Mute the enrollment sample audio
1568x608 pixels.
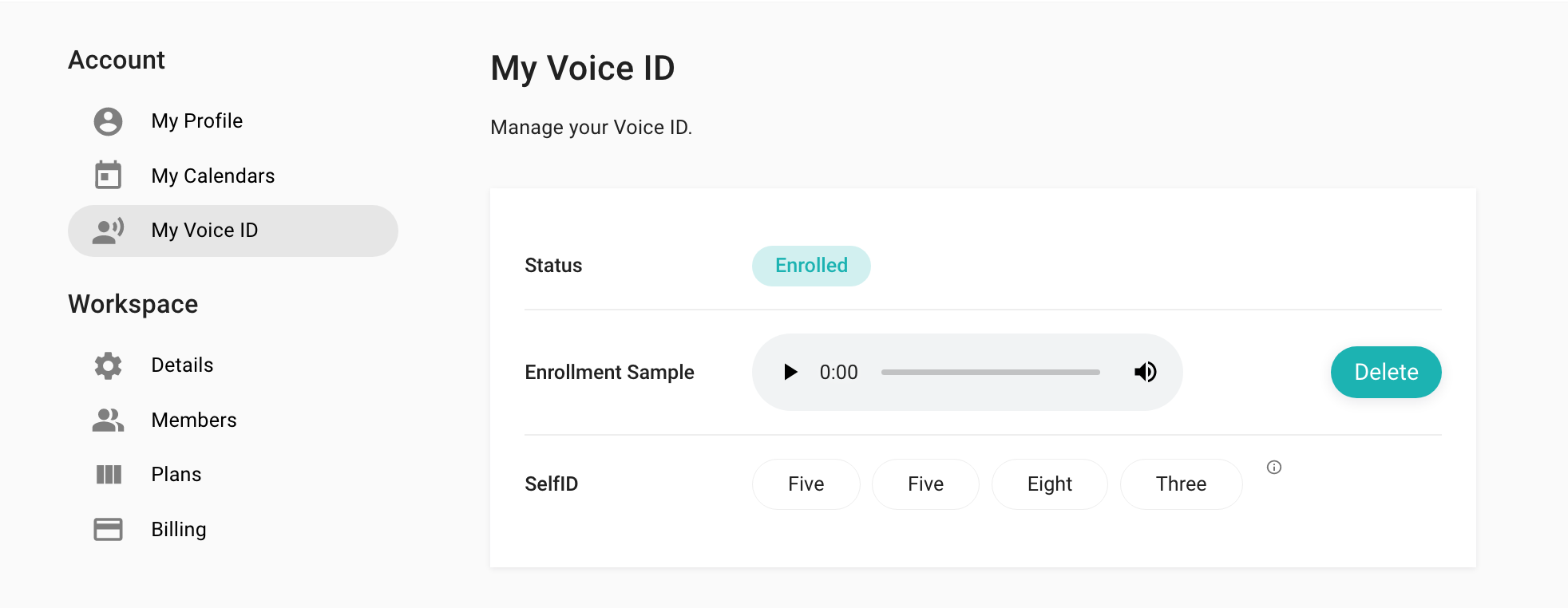tap(1146, 372)
